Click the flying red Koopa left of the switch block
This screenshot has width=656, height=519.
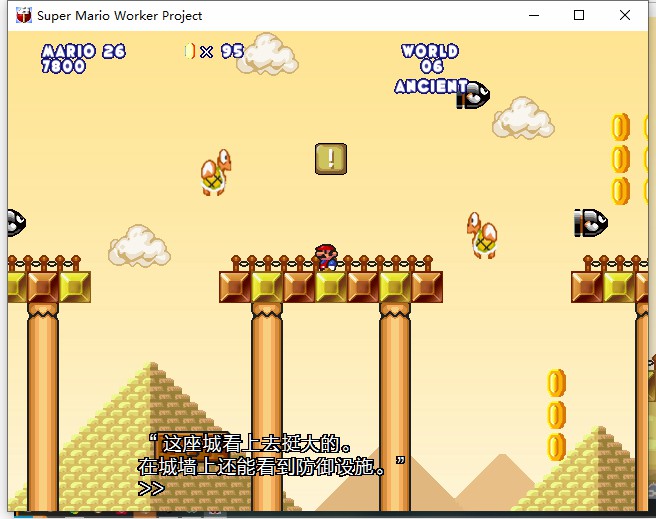[x=216, y=172]
